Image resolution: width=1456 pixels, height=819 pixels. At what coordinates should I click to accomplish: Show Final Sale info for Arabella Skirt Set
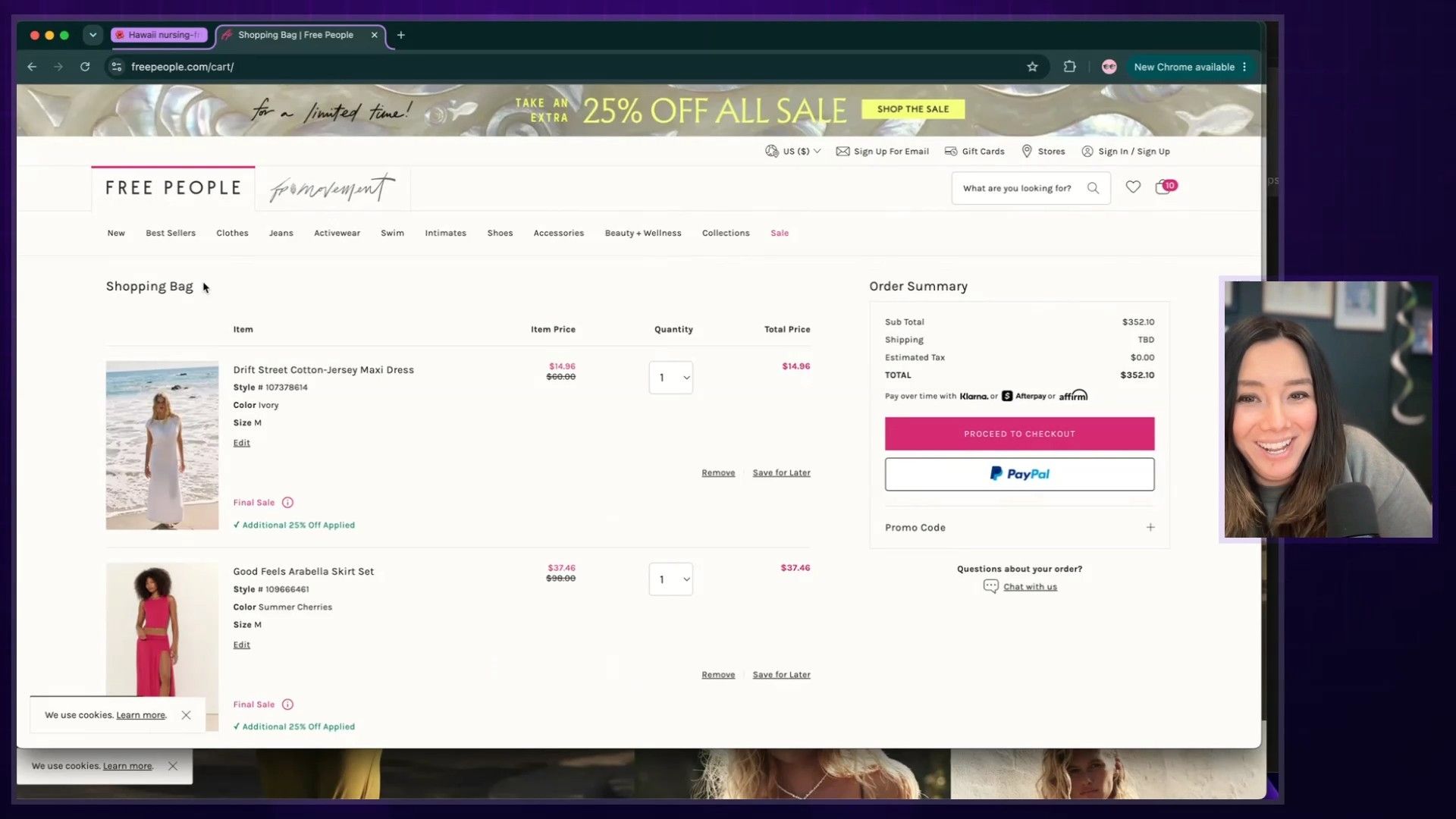tap(287, 704)
